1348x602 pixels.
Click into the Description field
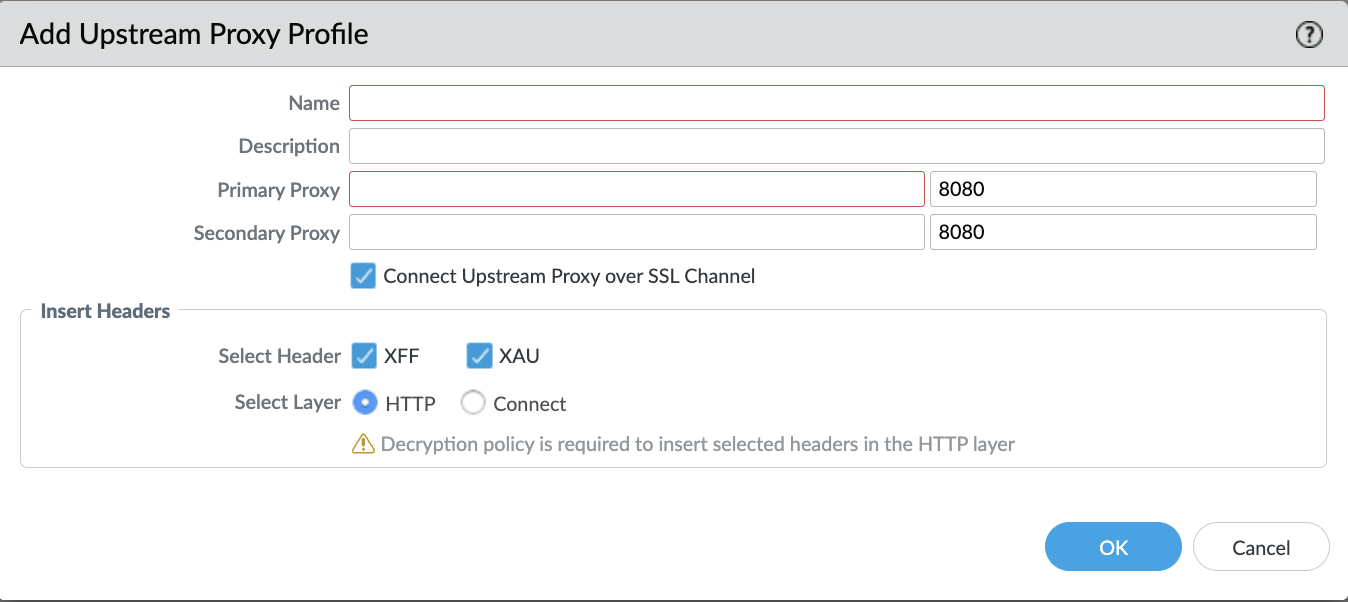pos(836,146)
